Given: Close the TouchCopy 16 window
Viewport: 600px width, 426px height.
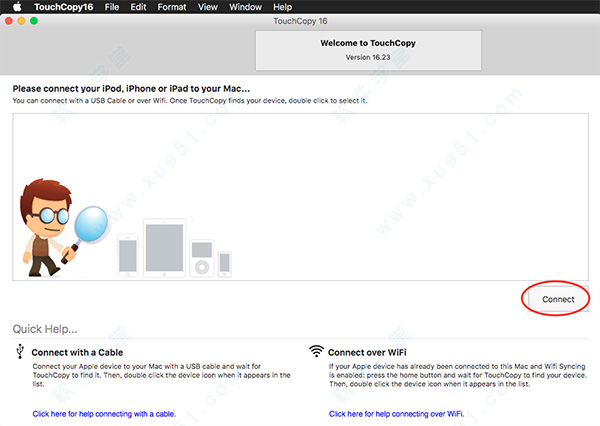Looking at the screenshot, I should pos(9,21).
